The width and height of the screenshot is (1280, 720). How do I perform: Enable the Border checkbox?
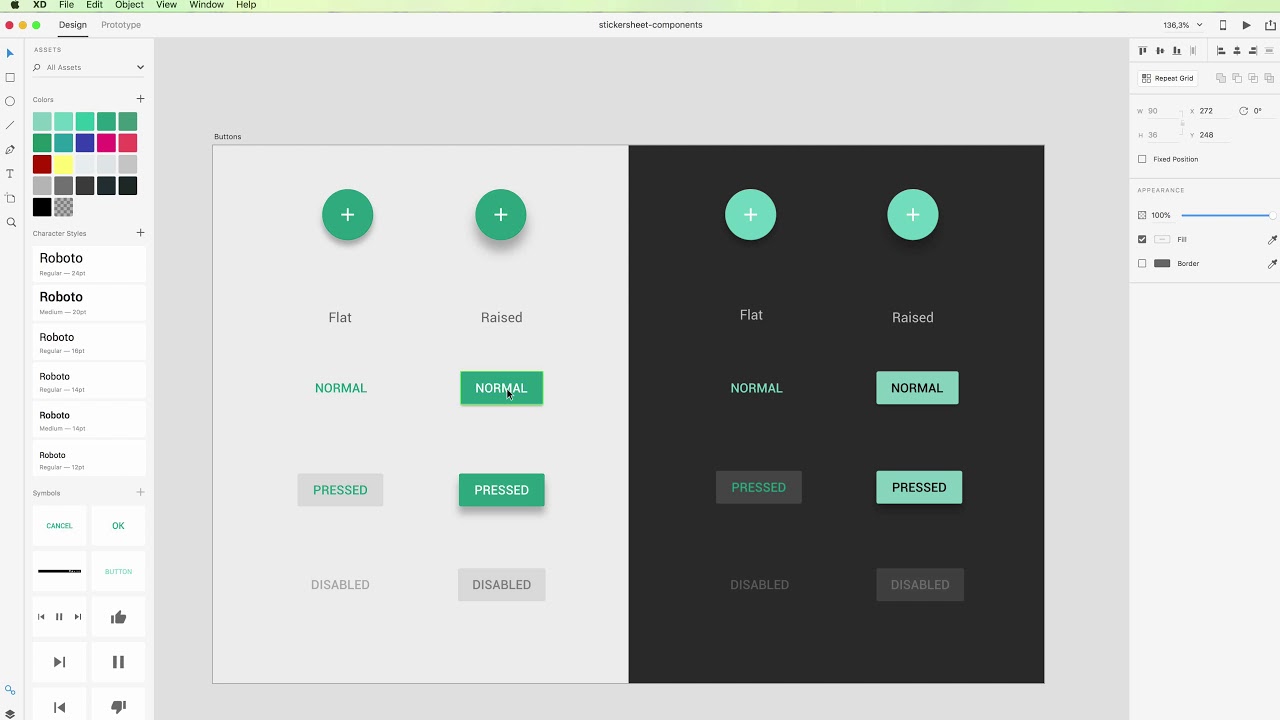click(1142, 263)
